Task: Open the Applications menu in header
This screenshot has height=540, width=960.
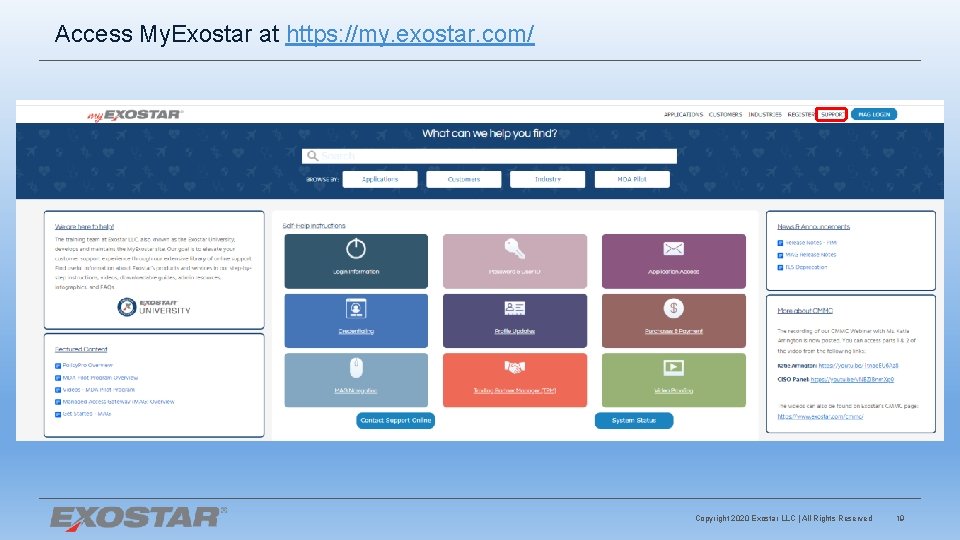Action: click(x=683, y=114)
